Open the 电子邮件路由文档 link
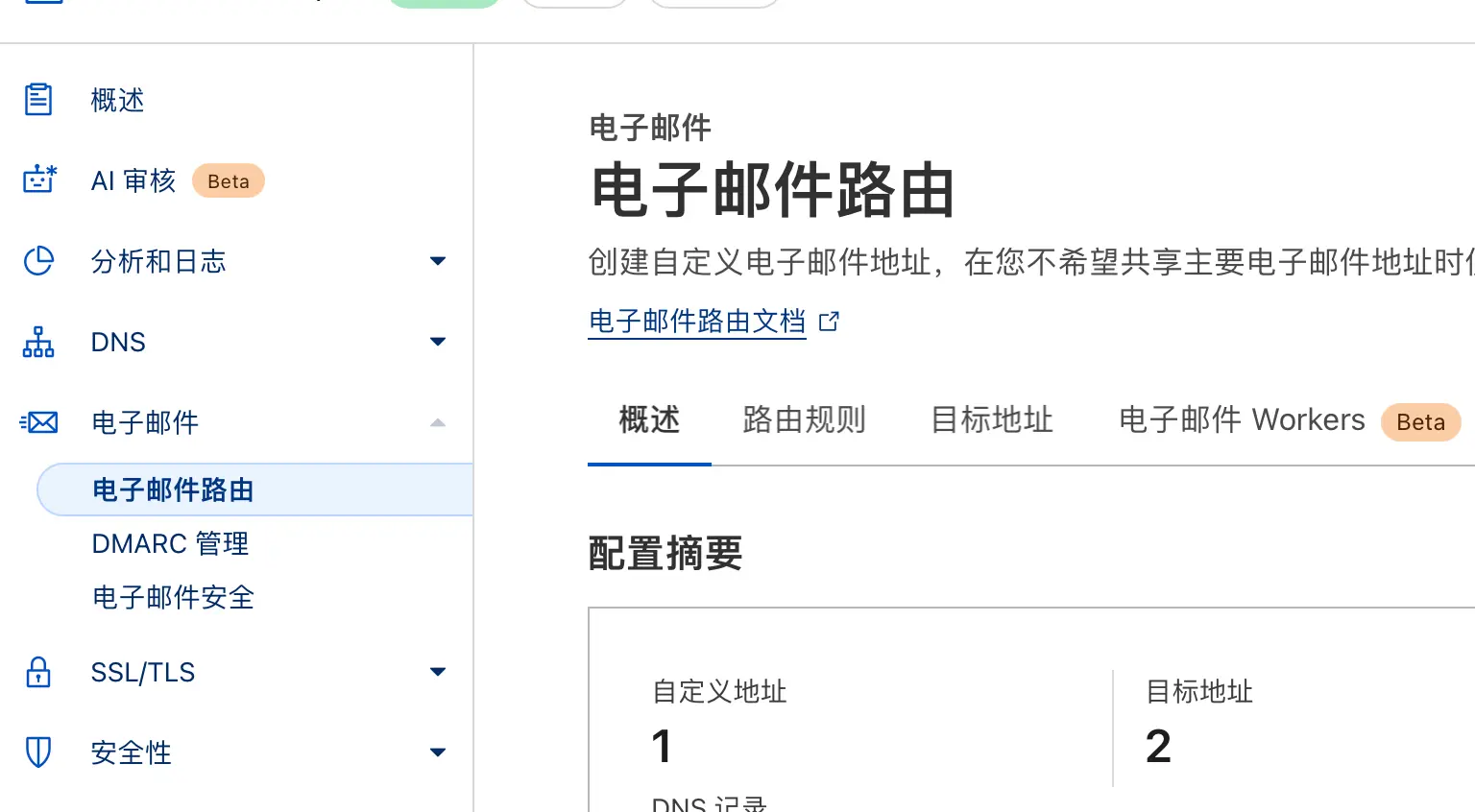Viewport: 1475px width, 812px height. 697,322
